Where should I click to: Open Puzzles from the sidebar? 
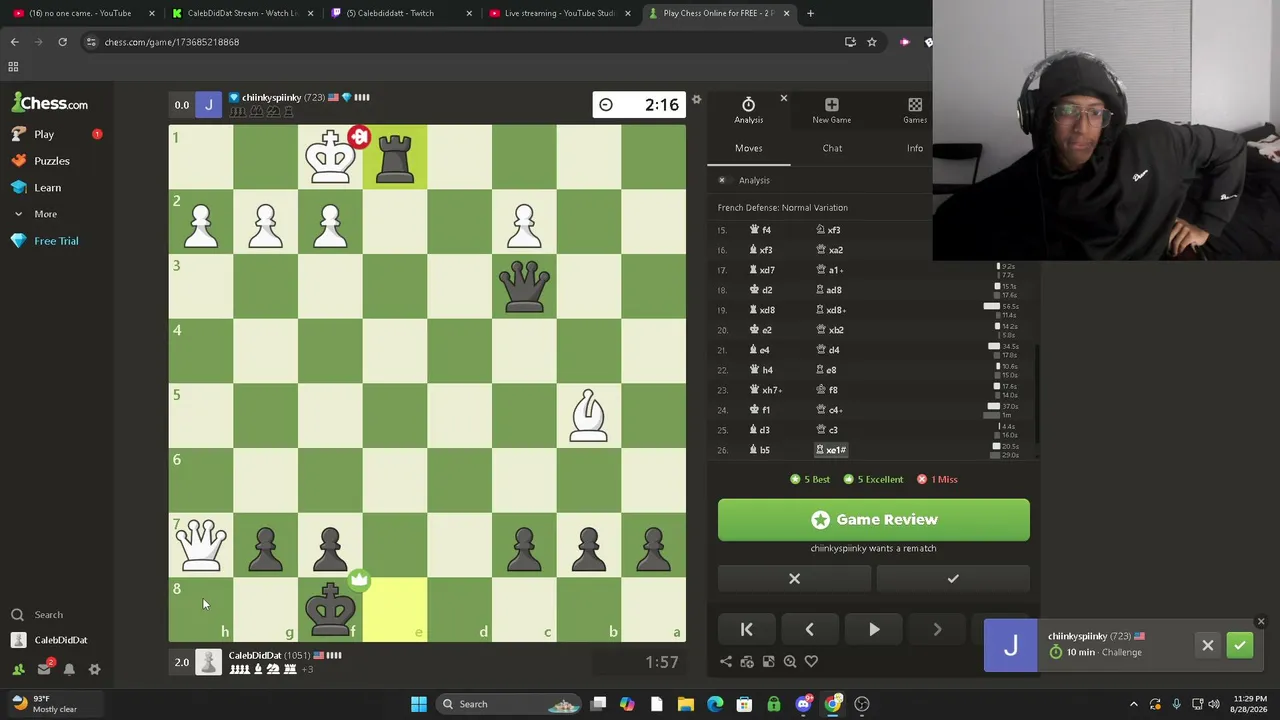[x=51, y=161]
